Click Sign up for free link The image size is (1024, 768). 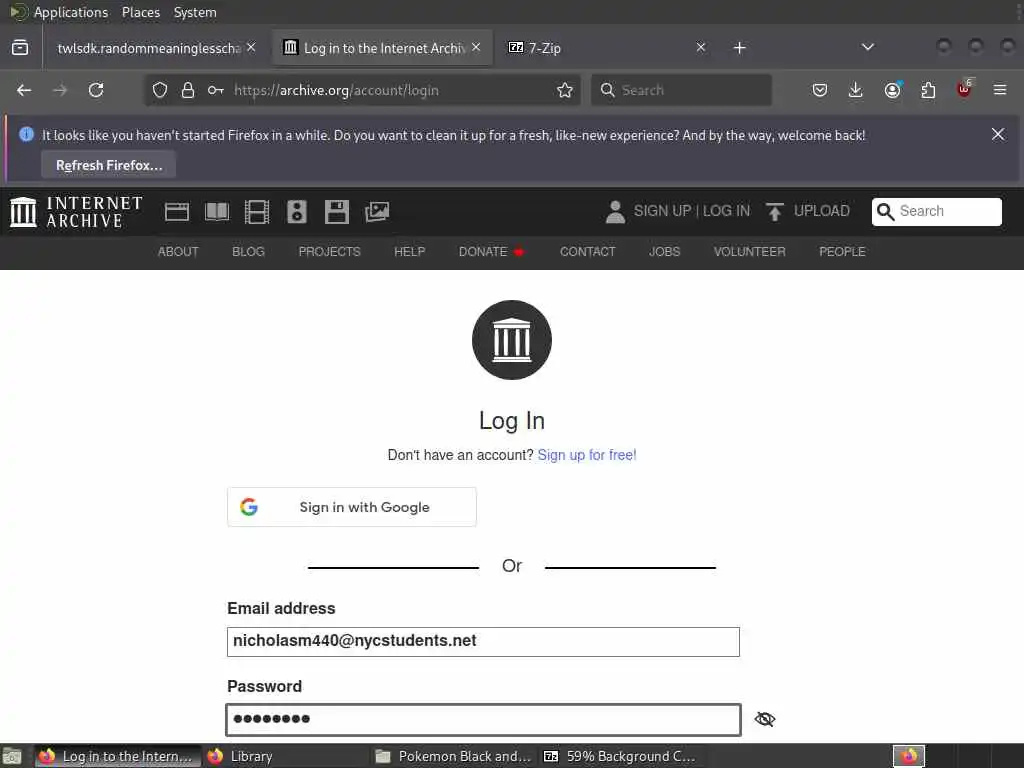coord(586,455)
